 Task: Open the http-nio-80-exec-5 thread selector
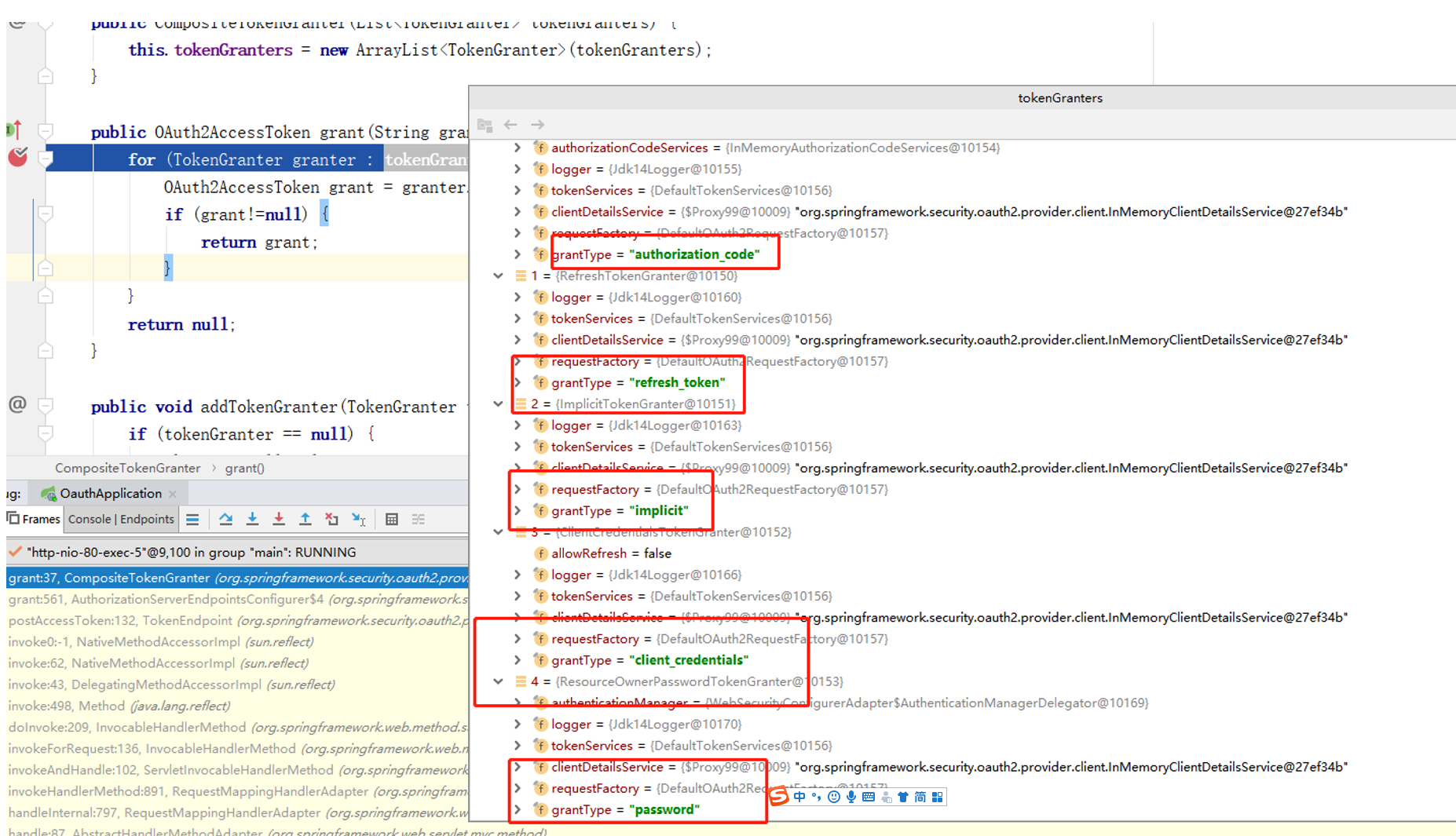(237, 552)
